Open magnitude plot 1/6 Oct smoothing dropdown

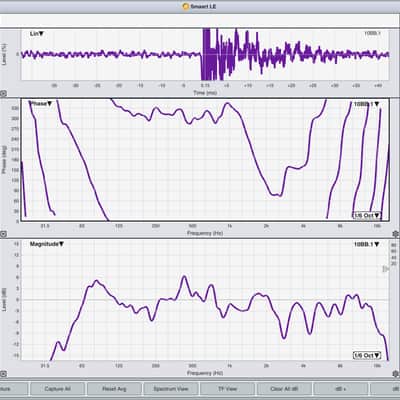point(367,355)
